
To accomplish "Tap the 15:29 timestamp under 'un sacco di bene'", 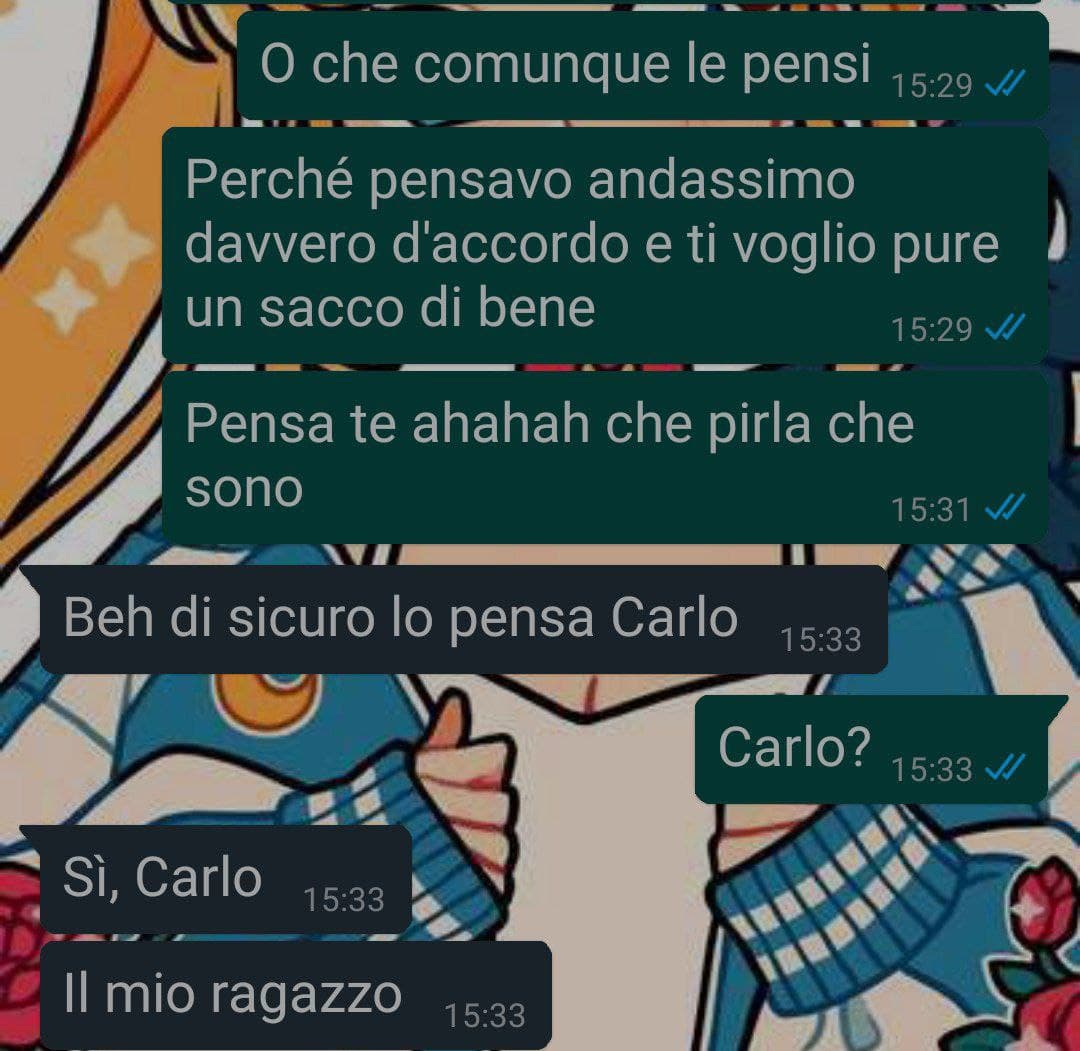I will coord(931,330).
